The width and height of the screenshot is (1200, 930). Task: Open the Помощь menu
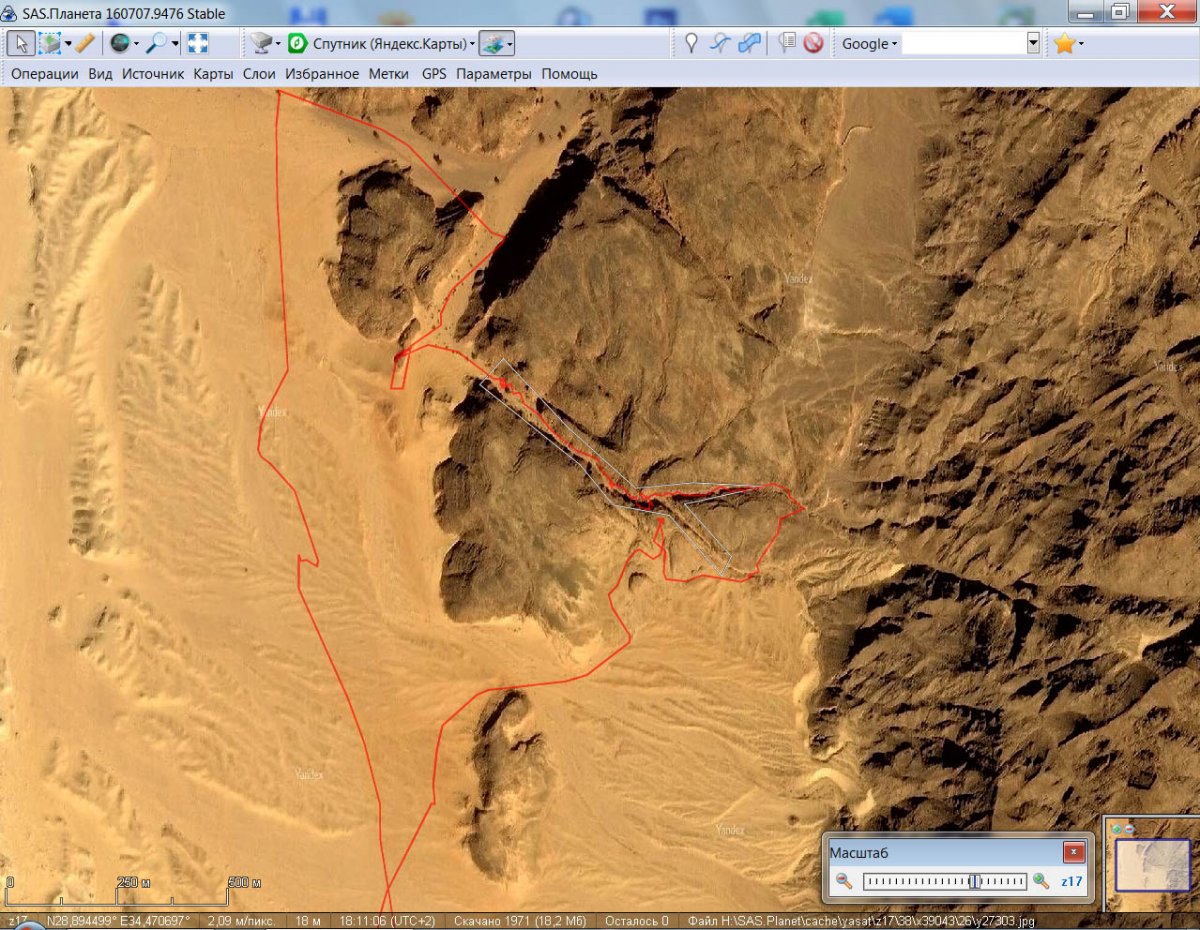(x=569, y=73)
